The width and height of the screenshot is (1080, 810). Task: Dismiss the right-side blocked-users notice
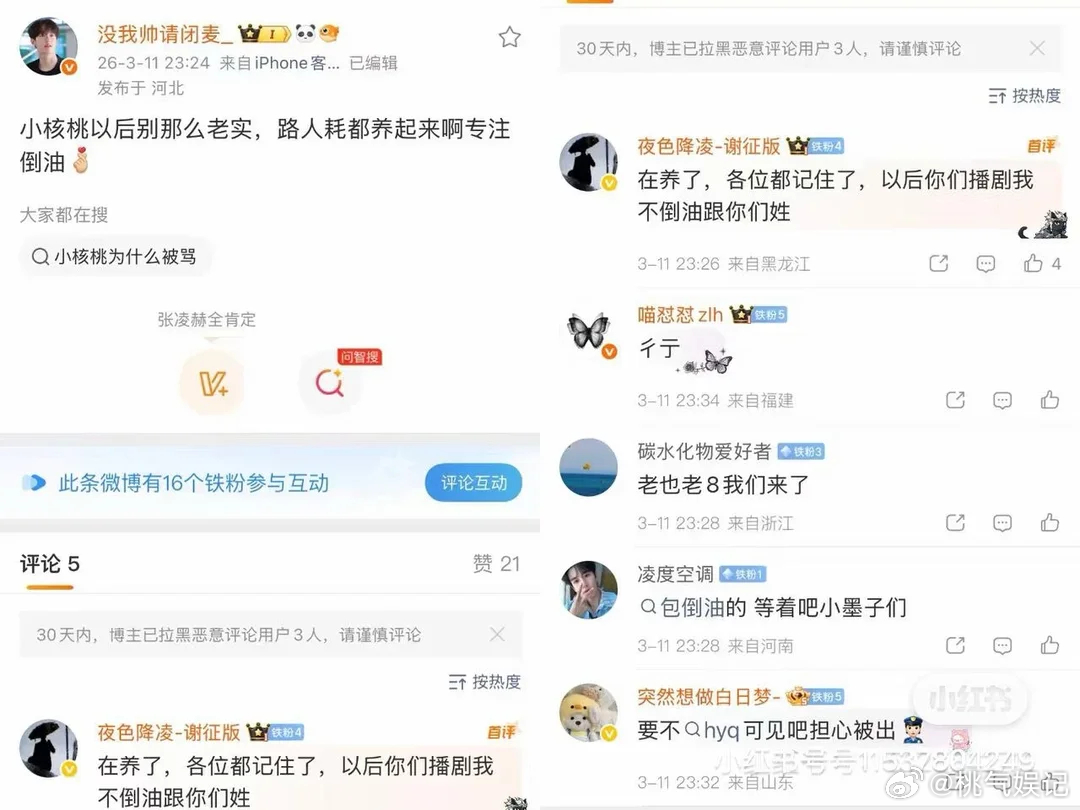1037,48
